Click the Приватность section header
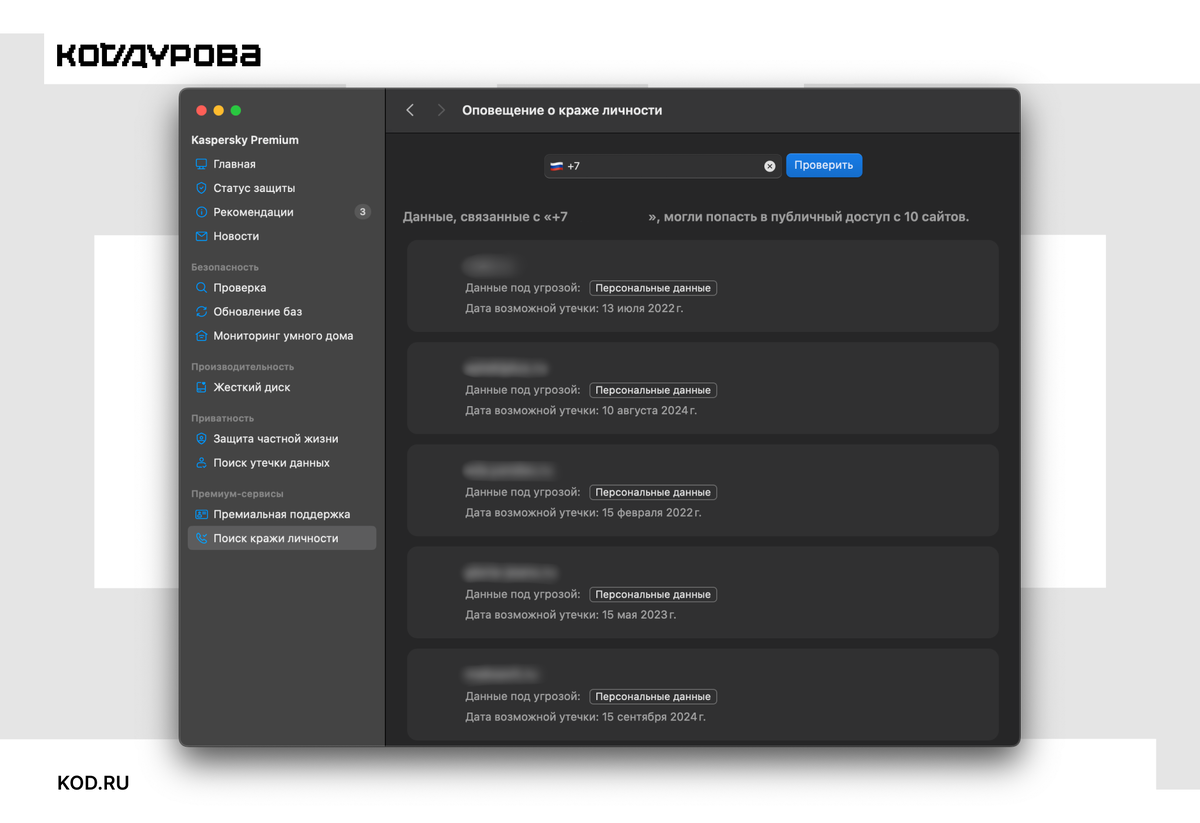The image size is (1200, 823). click(223, 418)
